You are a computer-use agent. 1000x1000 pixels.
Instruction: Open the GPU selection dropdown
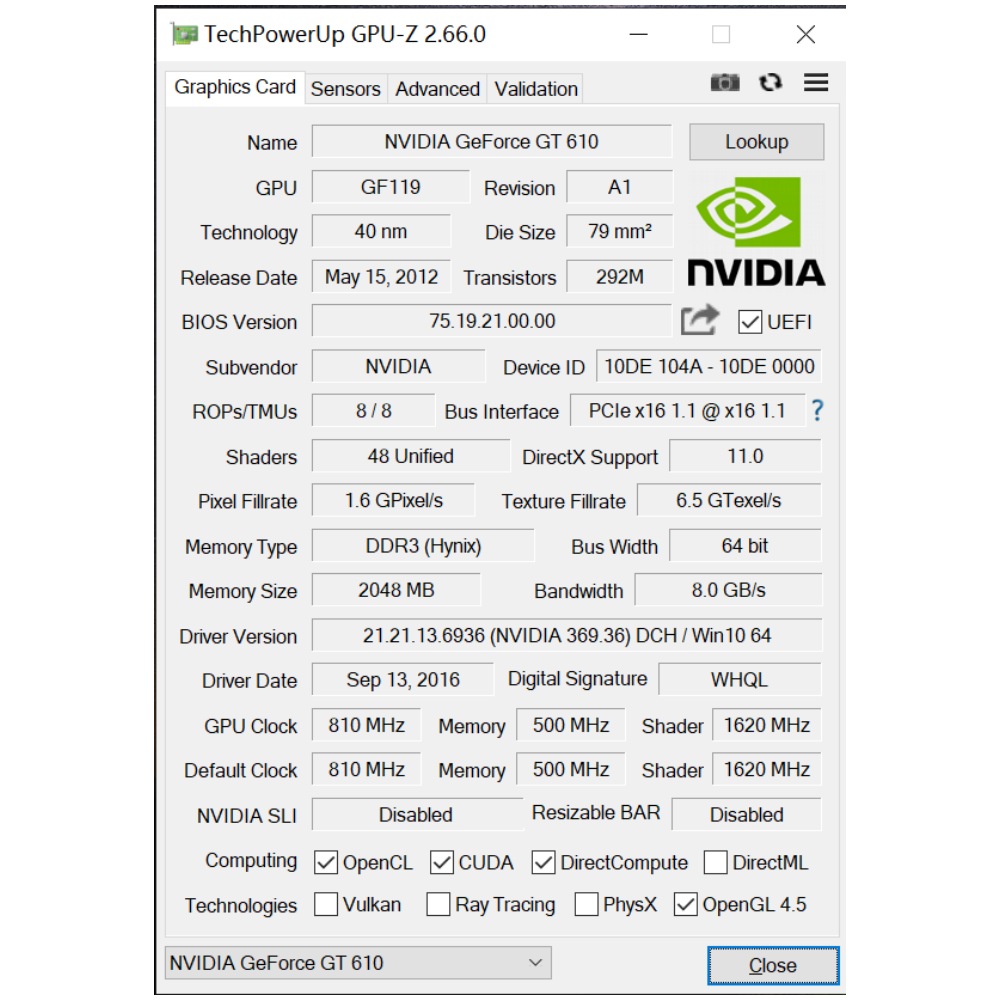(x=358, y=962)
